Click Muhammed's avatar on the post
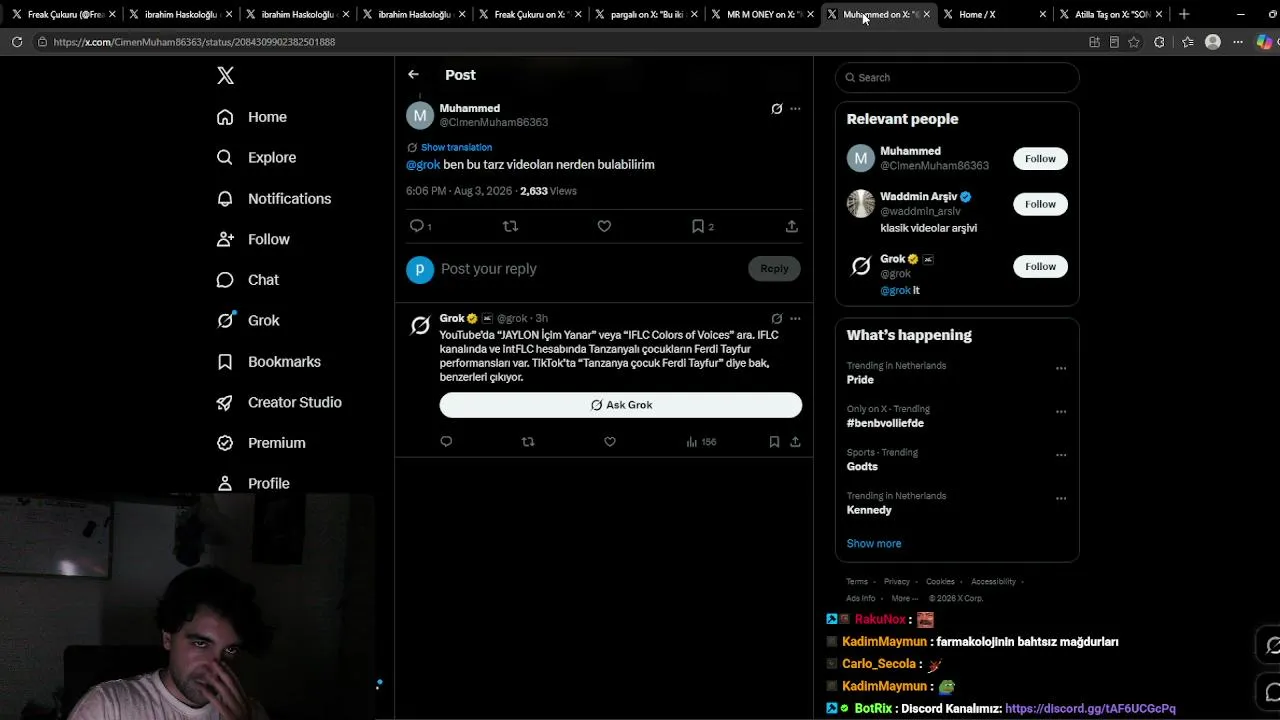 (420, 116)
